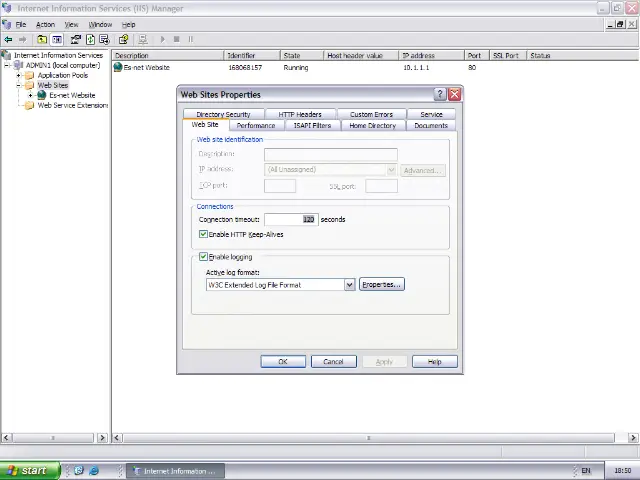Viewport: 640px width, 480px height.
Task: Click the Cancel button
Action: tap(333, 362)
